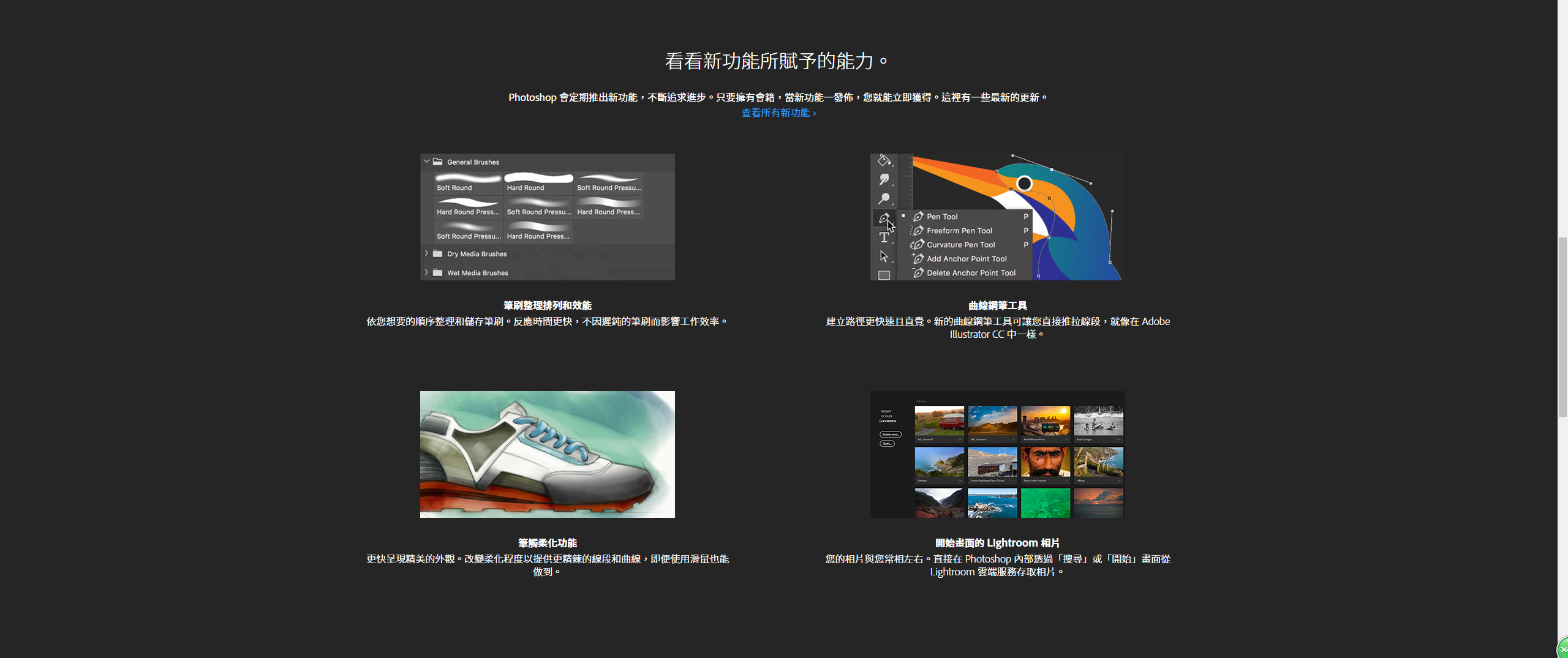1568x658 pixels.
Task: Select the Paint Bucket tool icon
Action: [884, 160]
